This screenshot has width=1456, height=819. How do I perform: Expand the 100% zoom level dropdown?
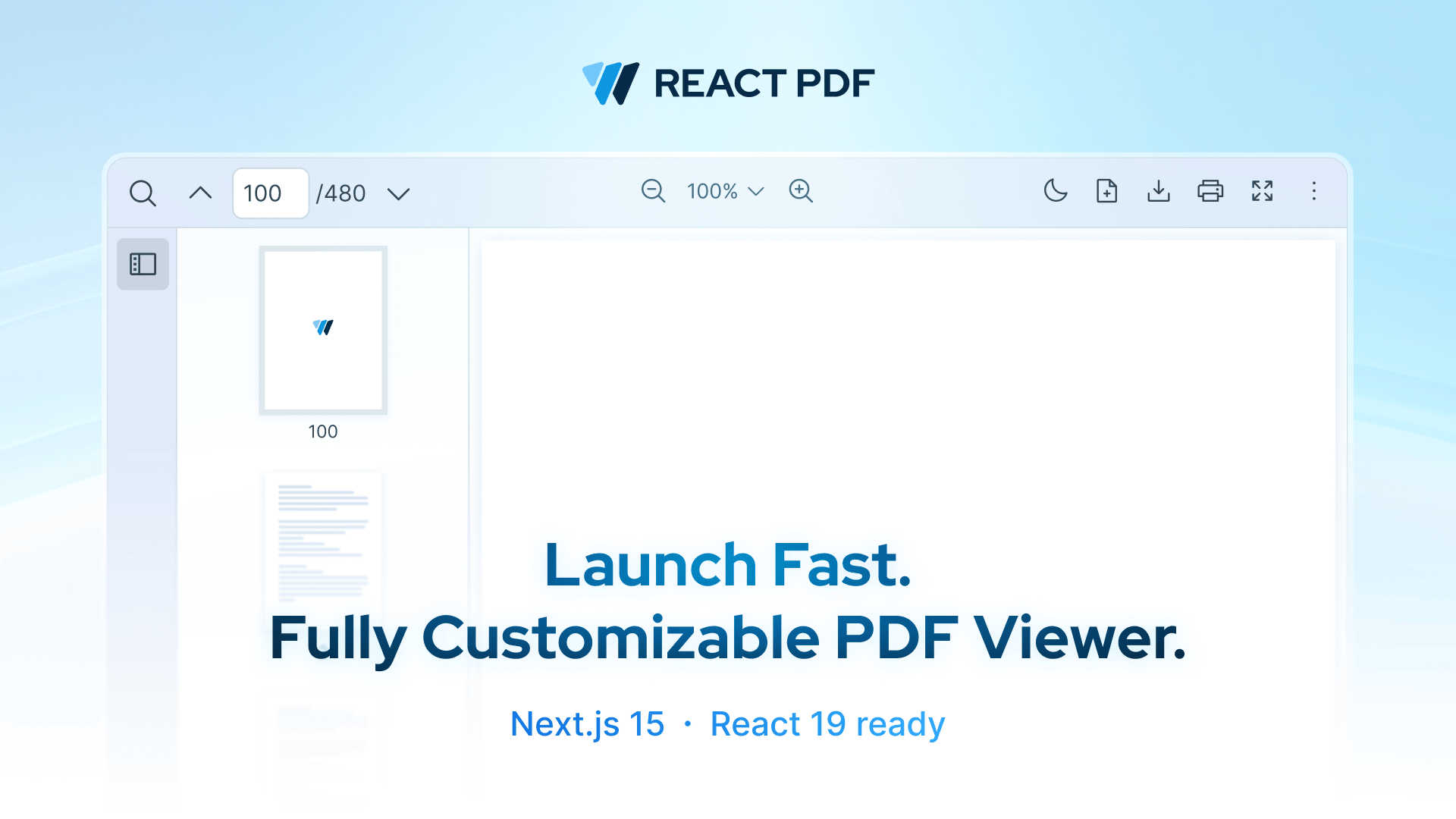coord(725,191)
